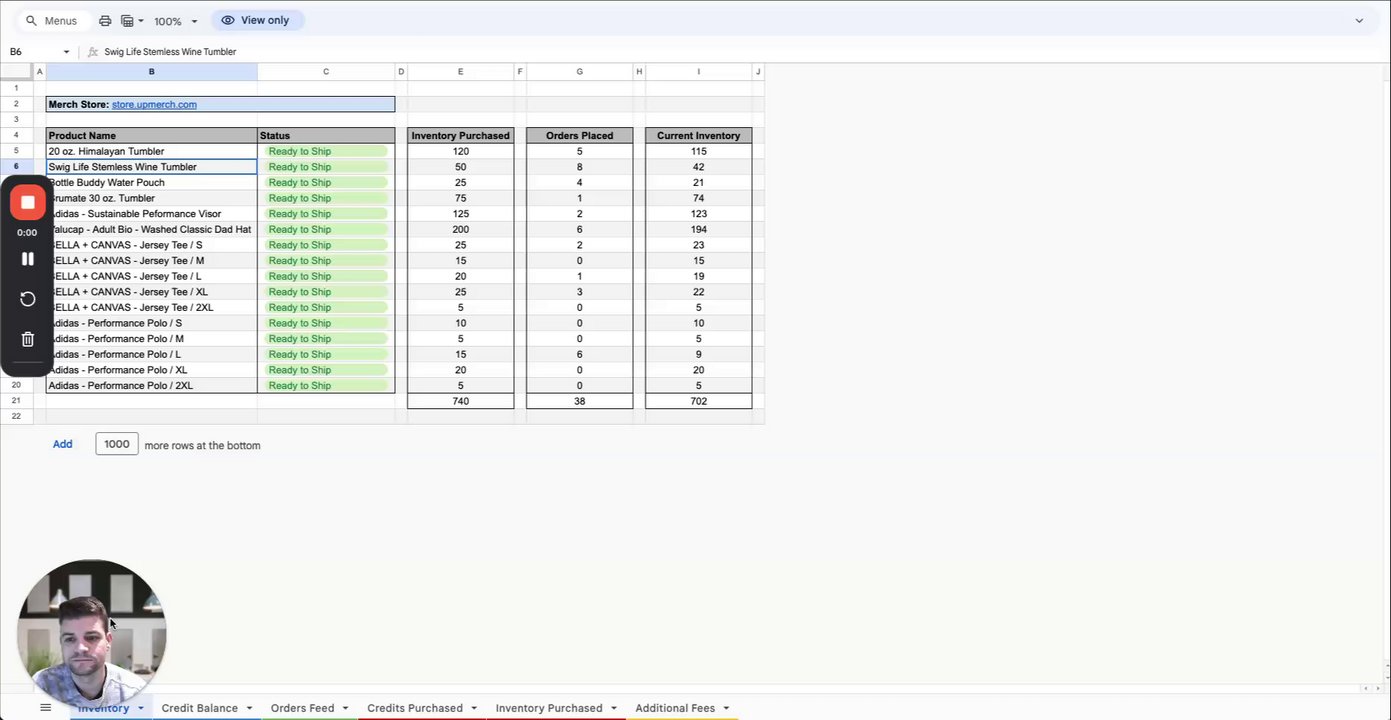This screenshot has width=1391, height=720.
Task: Open the store.upmerch.com link
Action: tap(154, 104)
